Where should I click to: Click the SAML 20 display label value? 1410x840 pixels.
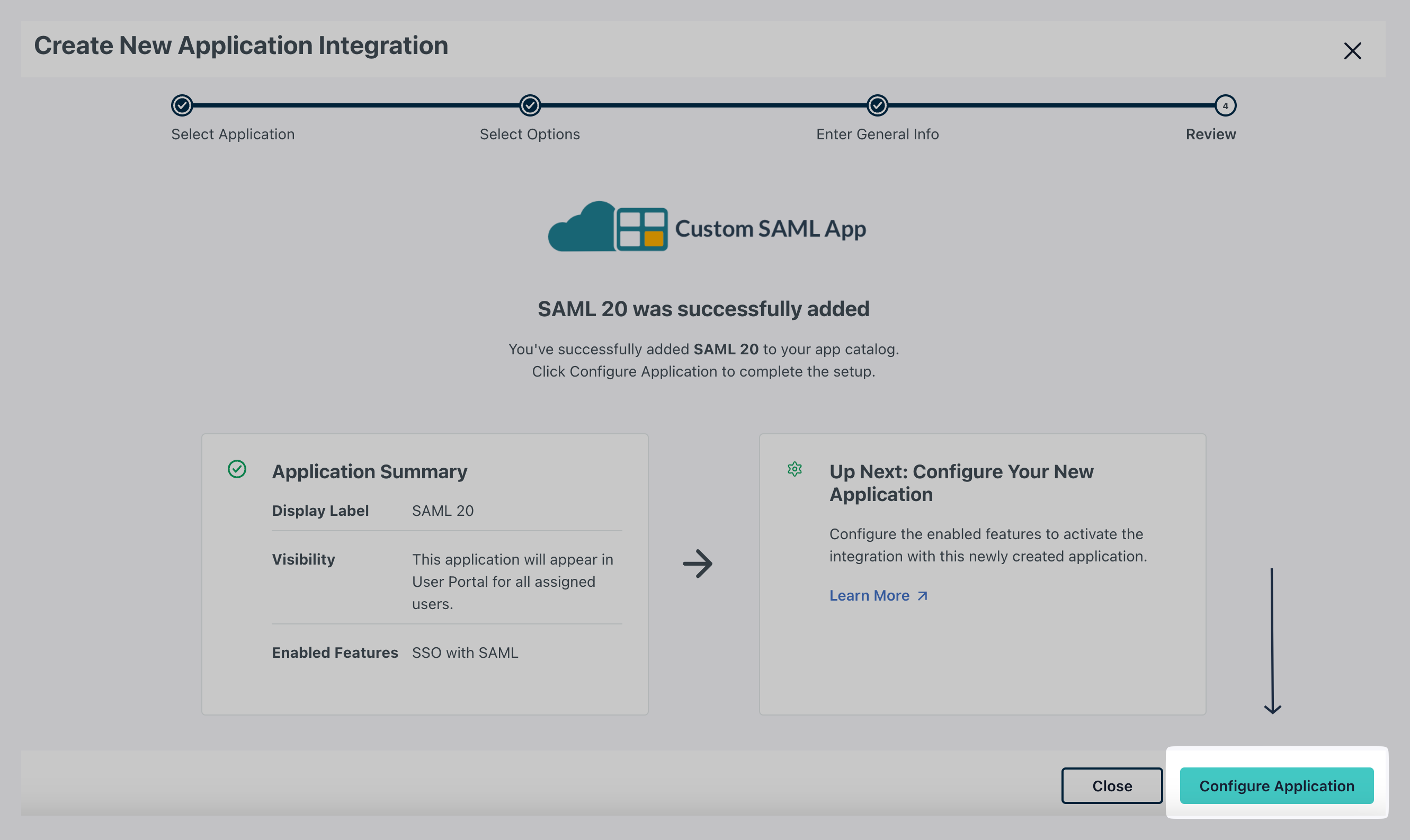[x=443, y=510]
